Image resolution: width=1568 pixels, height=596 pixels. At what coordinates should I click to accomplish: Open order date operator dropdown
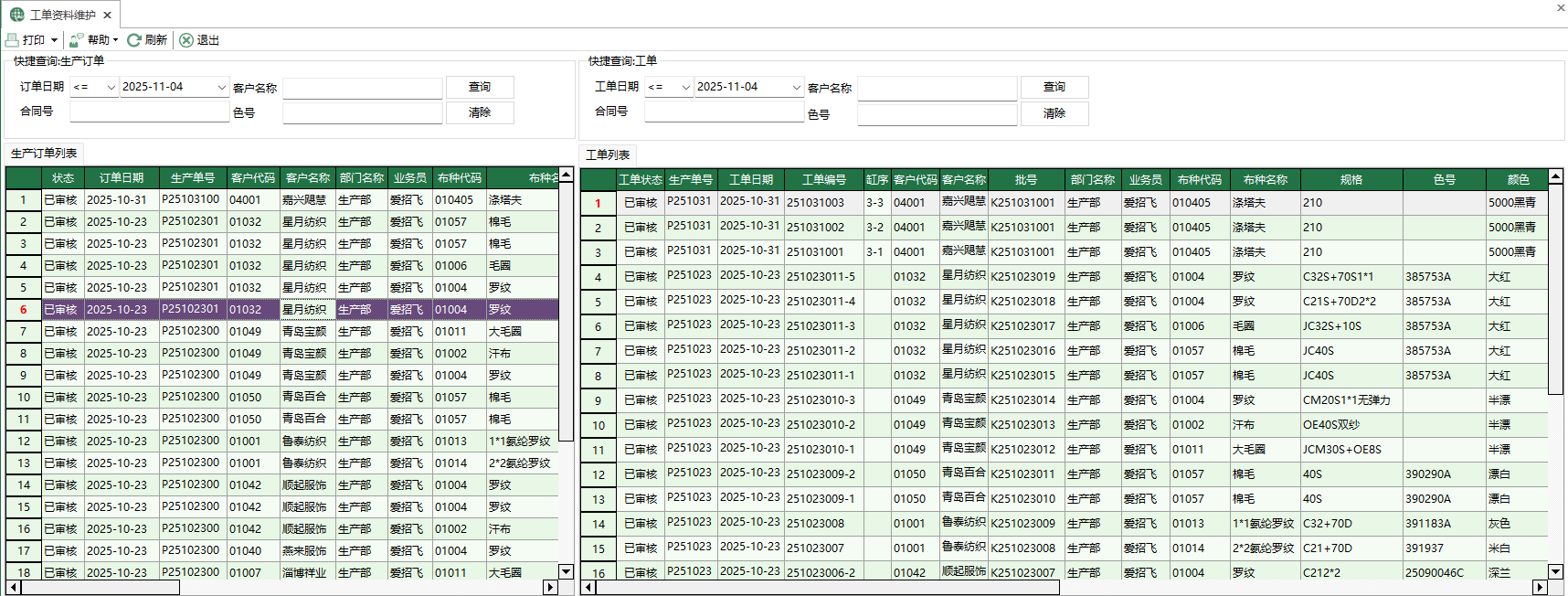coord(111,88)
